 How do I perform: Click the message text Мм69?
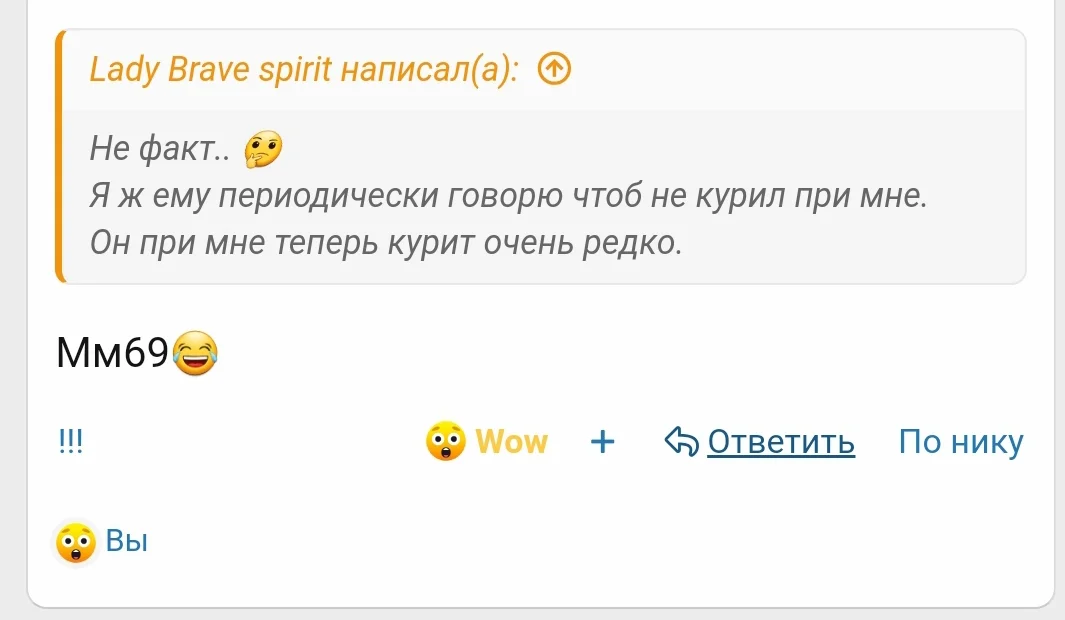[x=112, y=353]
